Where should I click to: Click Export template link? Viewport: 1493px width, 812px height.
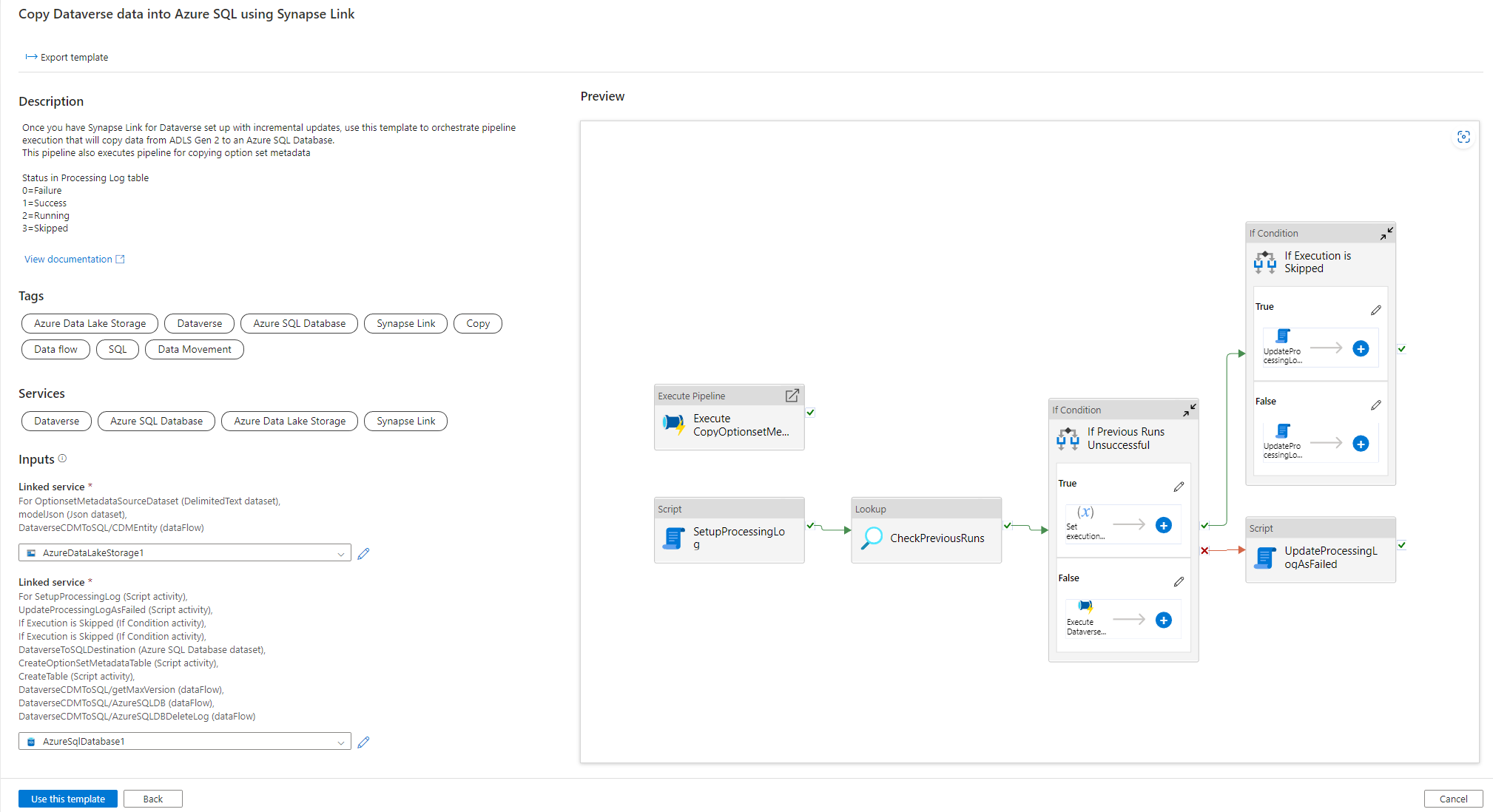67,57
